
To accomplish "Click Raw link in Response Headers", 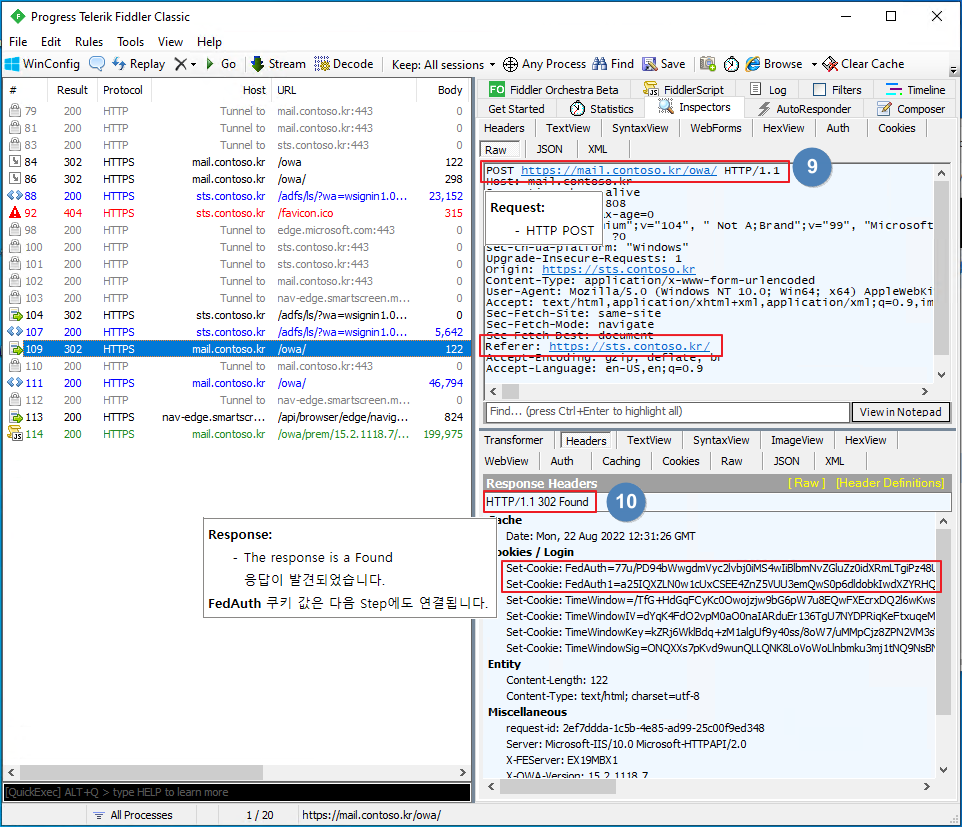I will 806,483.
